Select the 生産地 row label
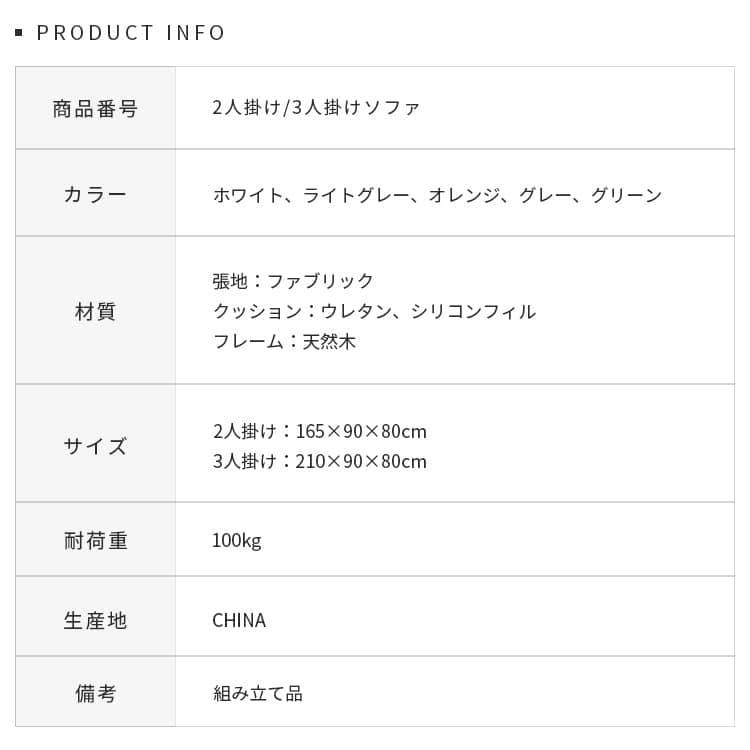This screenshot has height=750, width=750. pos(95,621)
